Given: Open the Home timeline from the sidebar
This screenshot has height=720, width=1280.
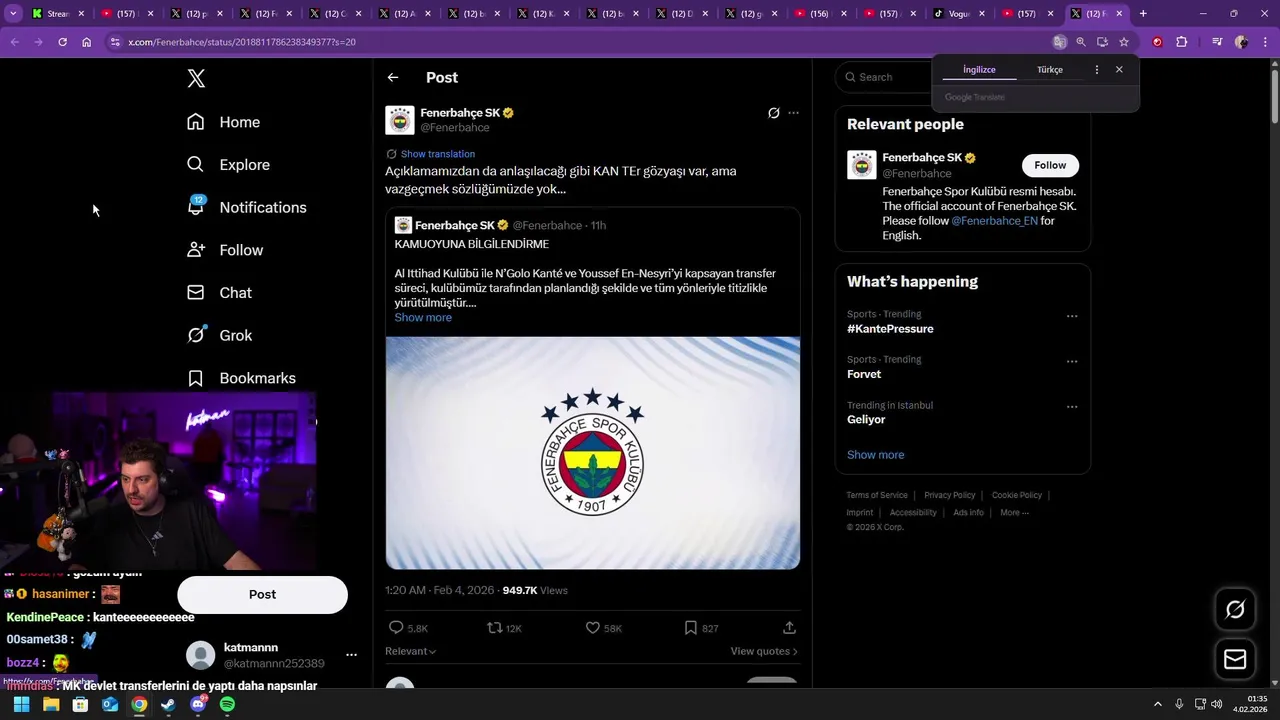Looking at the screenshot, I should click(x=224, y=122).
